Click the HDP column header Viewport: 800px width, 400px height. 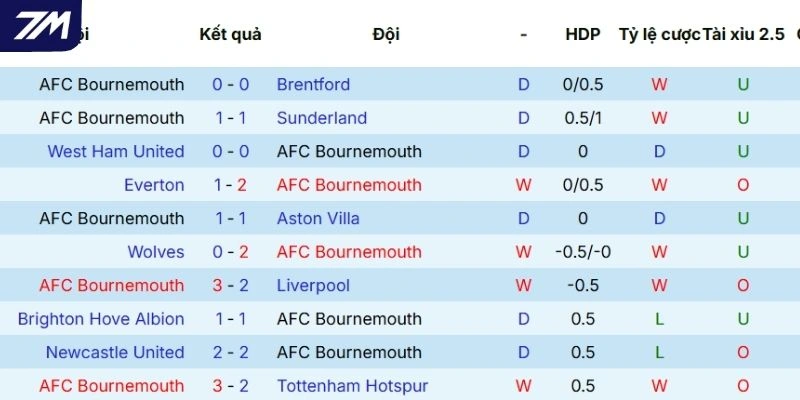click(x=582, y=34)
